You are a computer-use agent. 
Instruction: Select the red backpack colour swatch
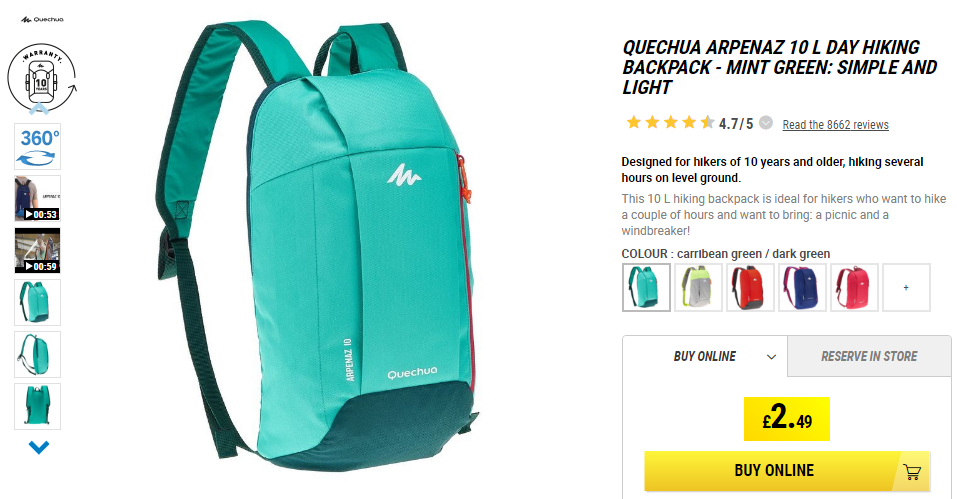[750, 287]
